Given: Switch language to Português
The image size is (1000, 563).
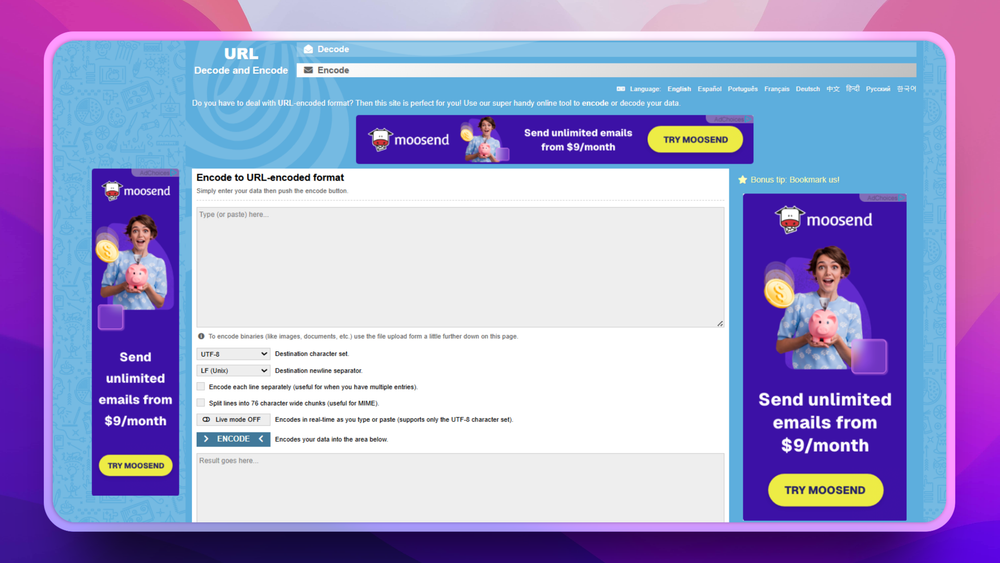Looking at the screenshot, I should click(742, 89).
